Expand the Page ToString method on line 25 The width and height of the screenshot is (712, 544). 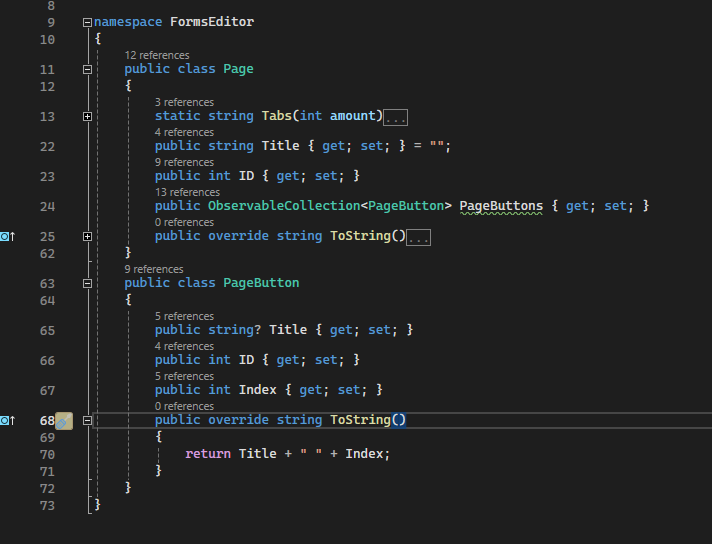coord(88,237)
